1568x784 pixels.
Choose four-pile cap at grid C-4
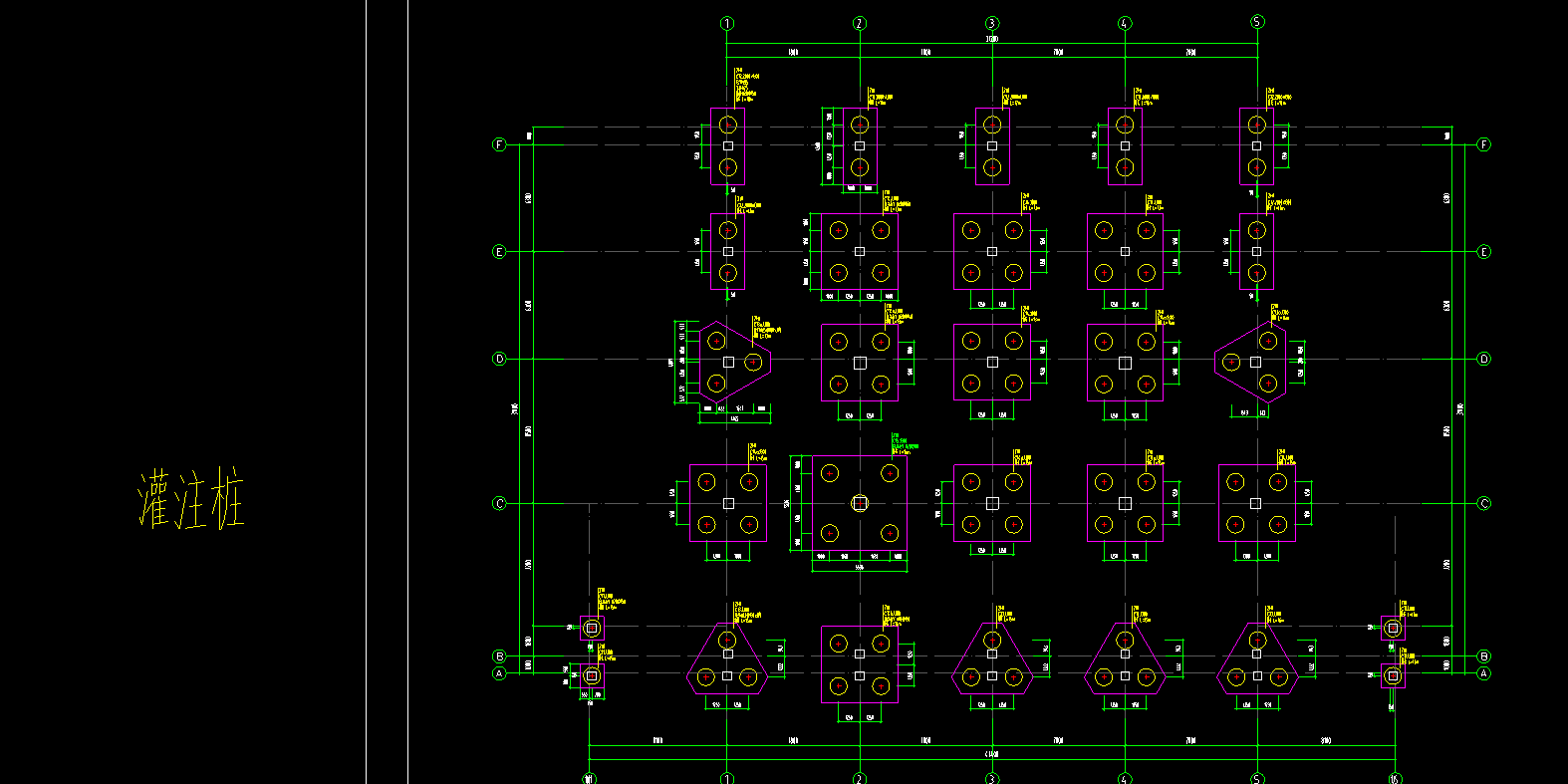(1125, 503)
